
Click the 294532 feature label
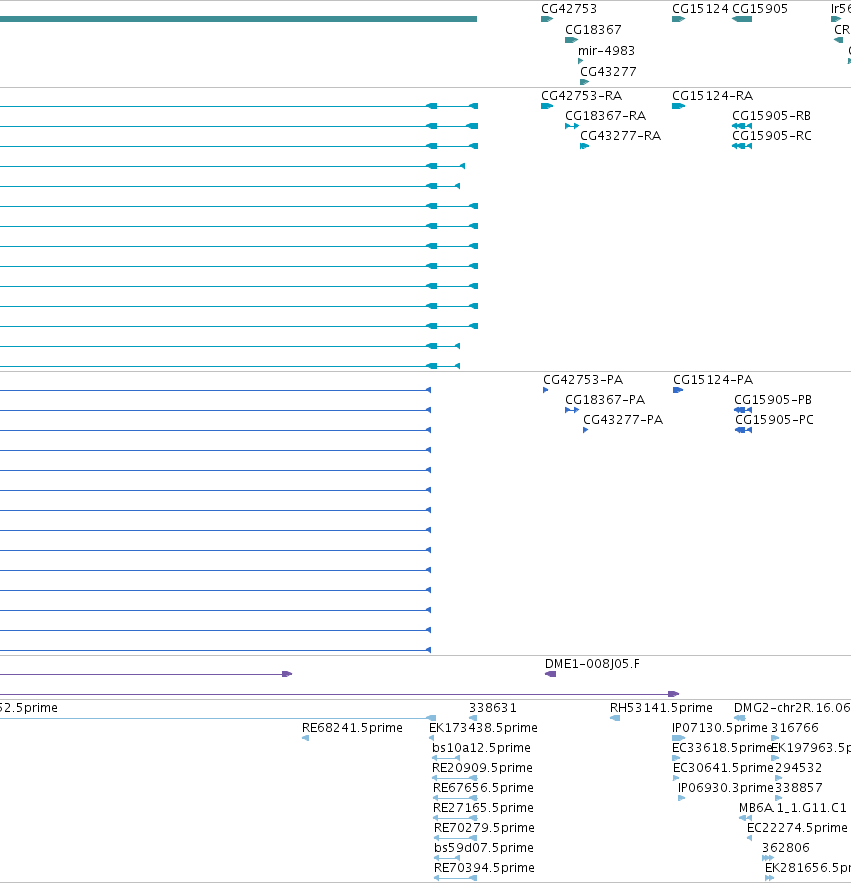[x=799, y=768]
